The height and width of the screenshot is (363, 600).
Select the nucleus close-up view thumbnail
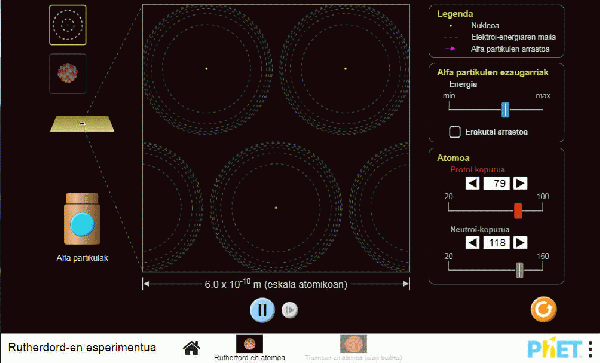click(x=68, y=73)
